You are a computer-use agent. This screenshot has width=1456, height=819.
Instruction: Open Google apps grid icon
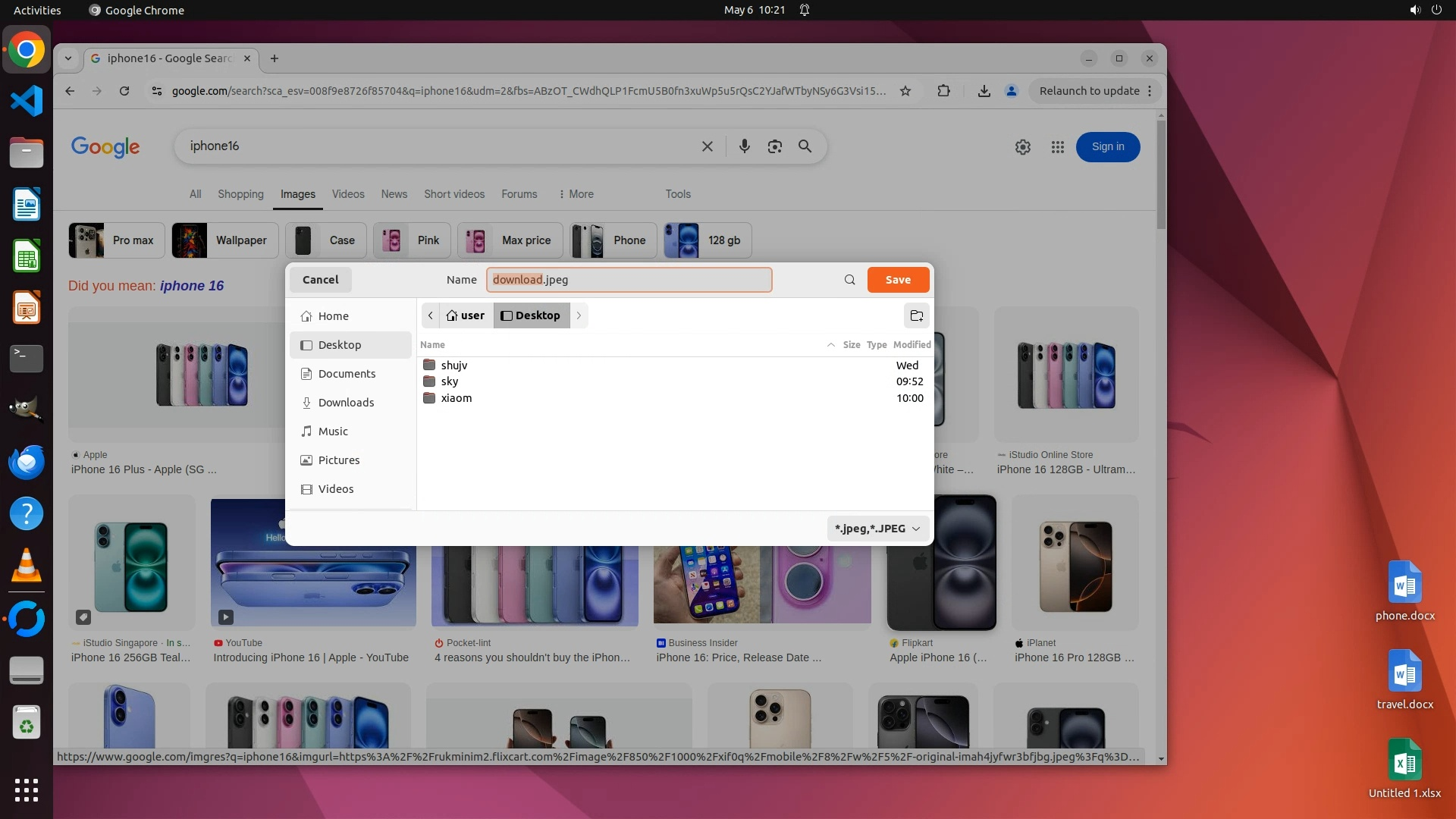click(x=1057, y=147)
